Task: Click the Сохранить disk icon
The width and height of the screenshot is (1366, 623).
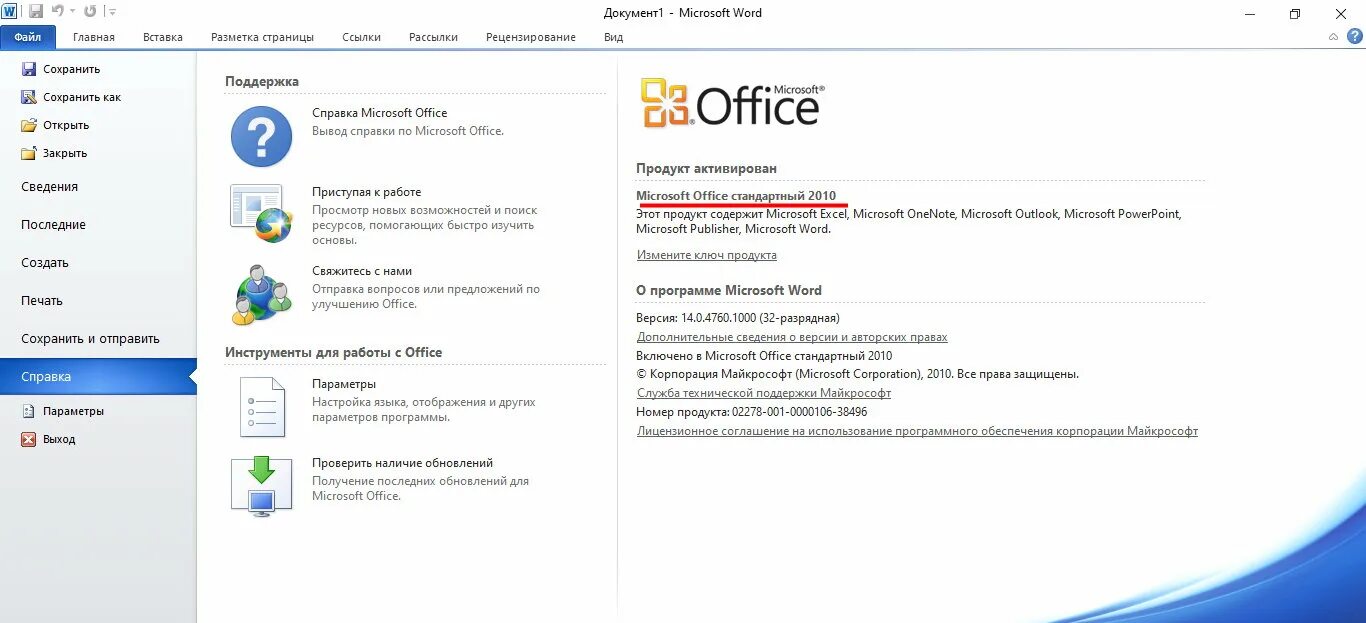Action: pyautogui.click(x=29, y=69)
